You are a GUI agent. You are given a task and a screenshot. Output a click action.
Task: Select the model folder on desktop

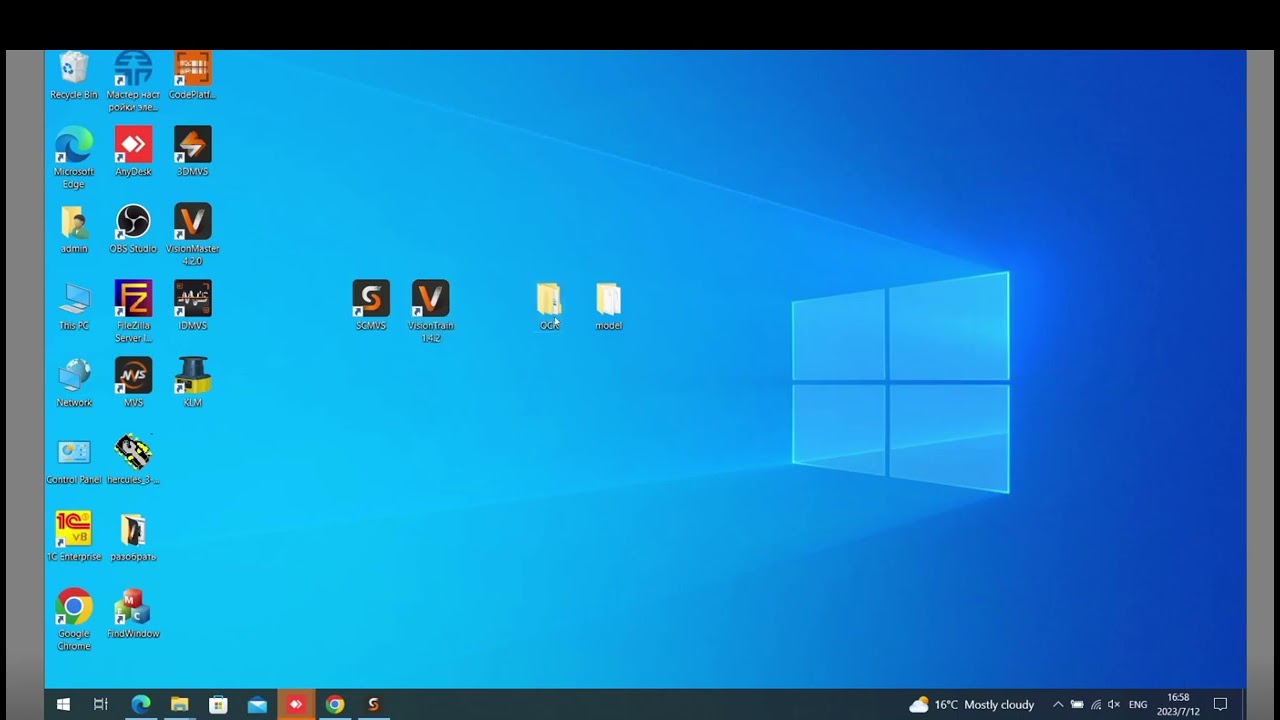tap(609, 306)
